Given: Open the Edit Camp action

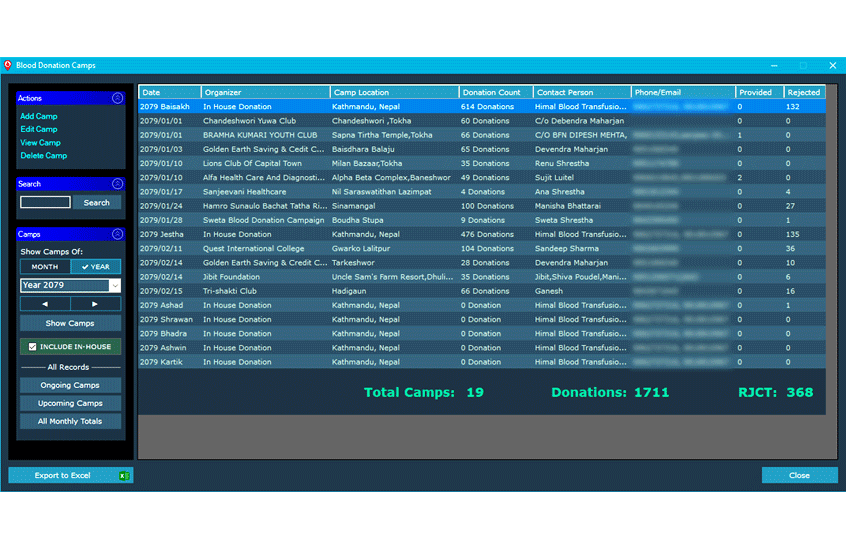Looking at the screenshot, I should tap(39, 130).
